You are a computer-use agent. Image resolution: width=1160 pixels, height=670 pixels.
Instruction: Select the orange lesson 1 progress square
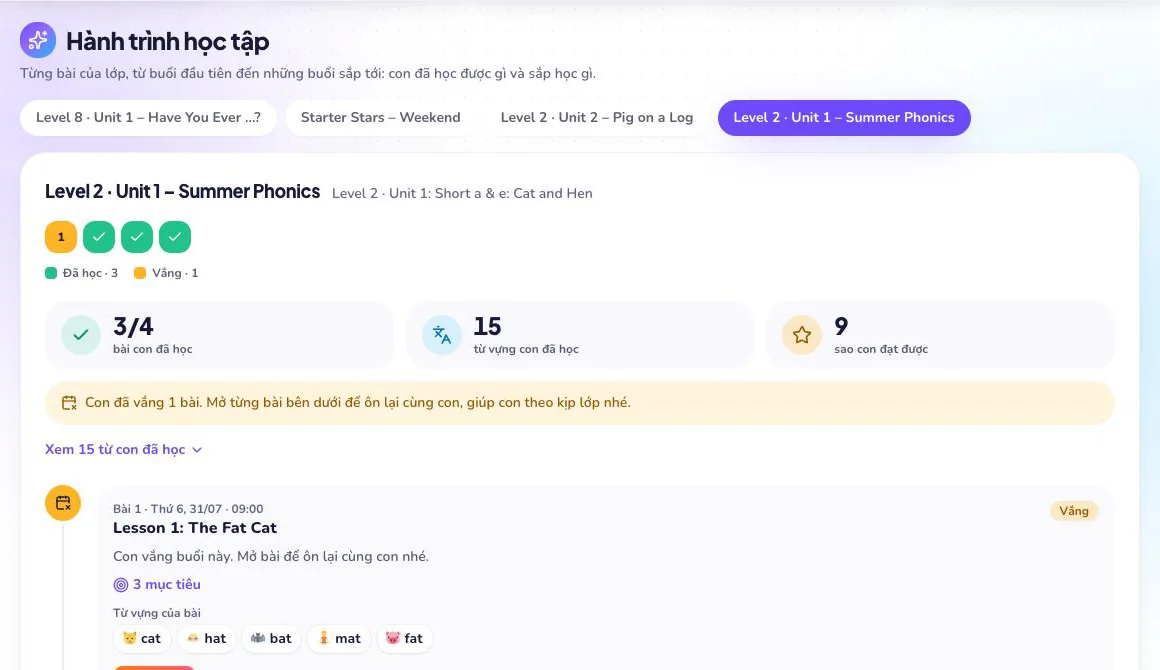tap(61, 237)
